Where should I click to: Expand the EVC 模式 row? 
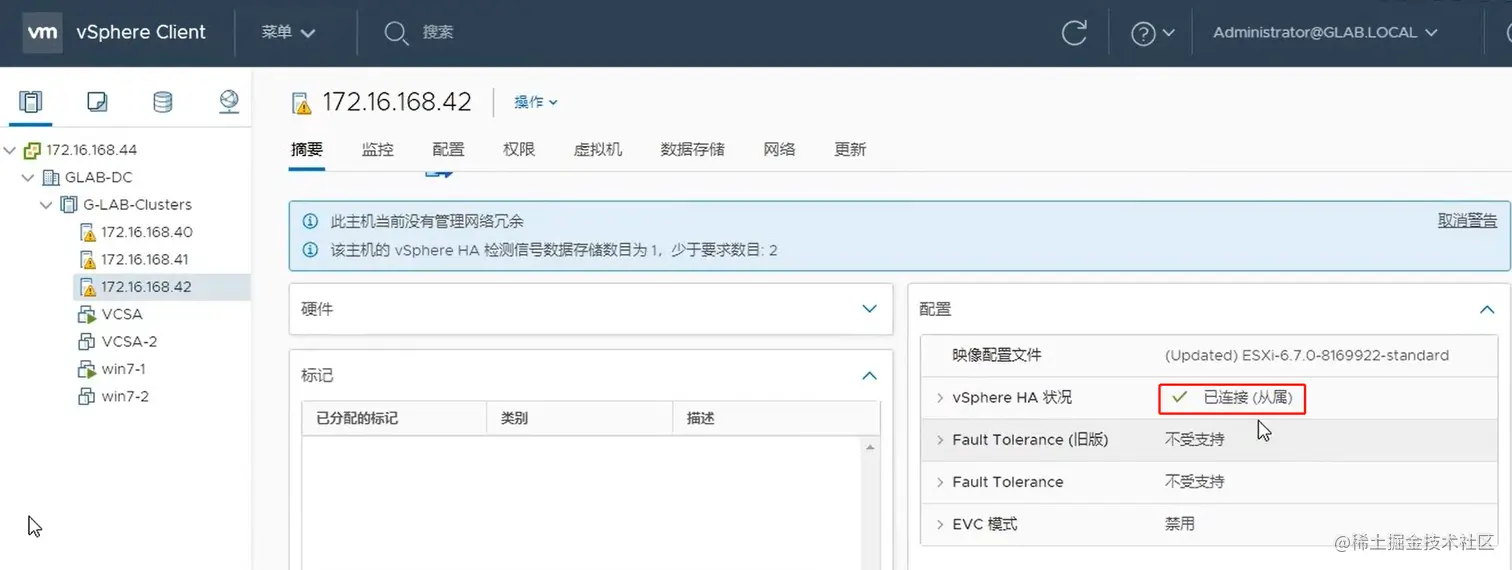click(x=940, y=524)
